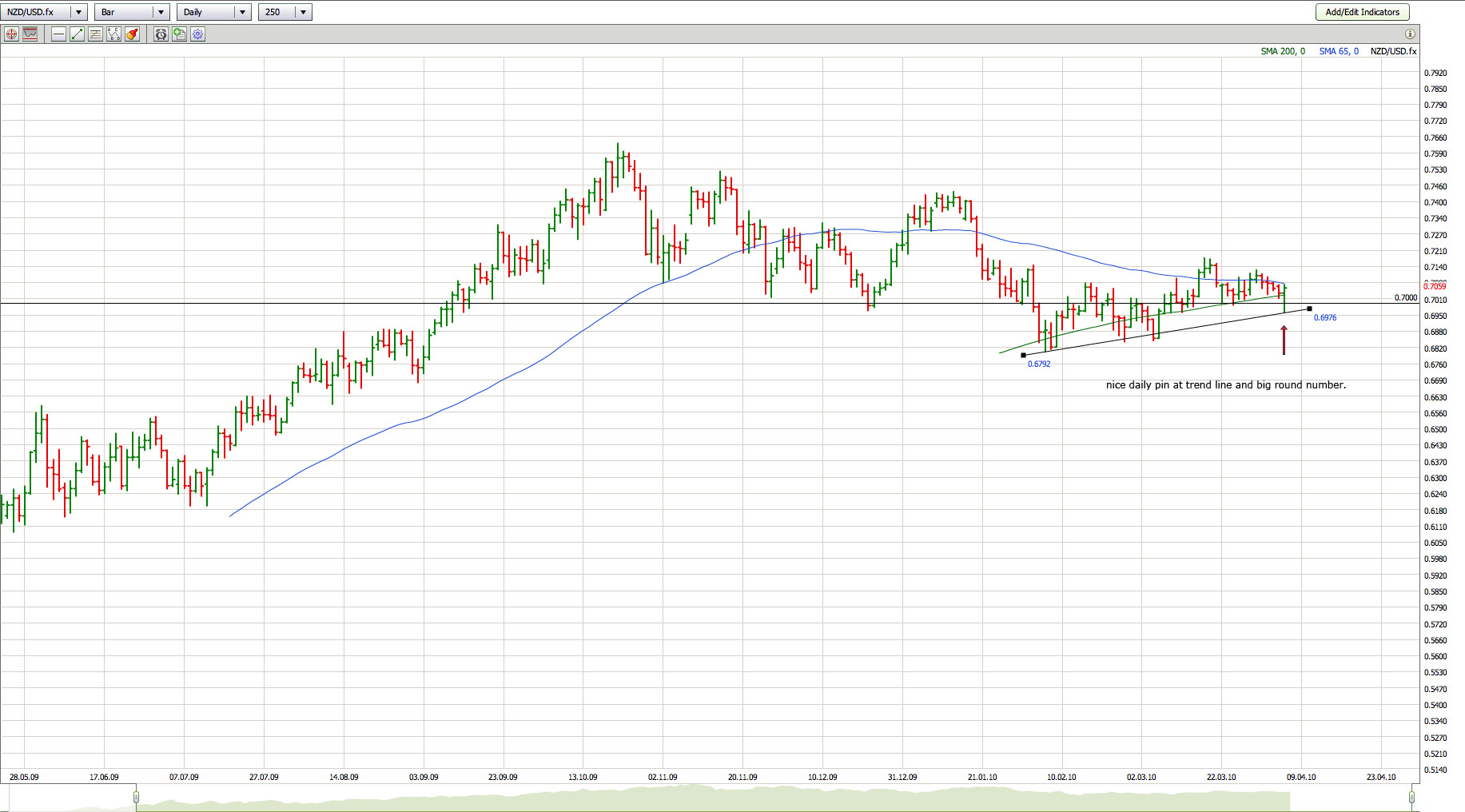Open chart settings gear icon
Screen dimensions: 1465x812
pyautogui.click(x=197, y=34)
